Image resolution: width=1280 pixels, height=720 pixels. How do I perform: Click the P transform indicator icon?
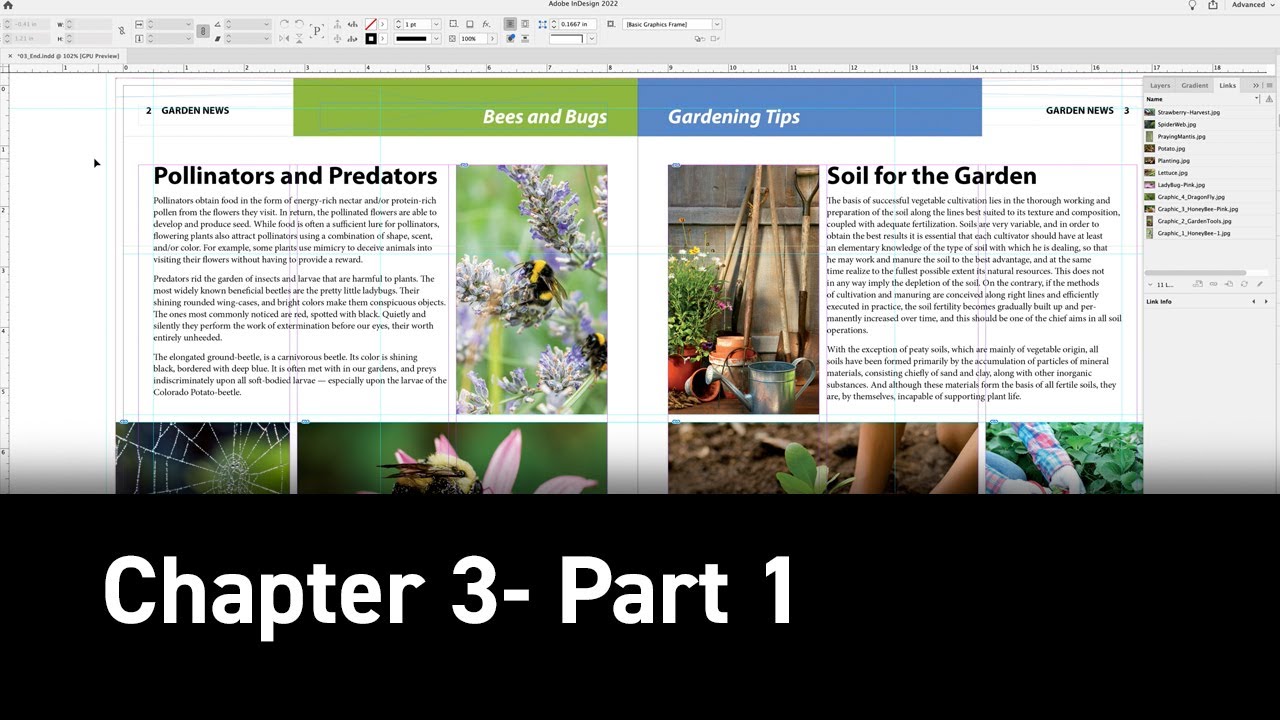317,31
